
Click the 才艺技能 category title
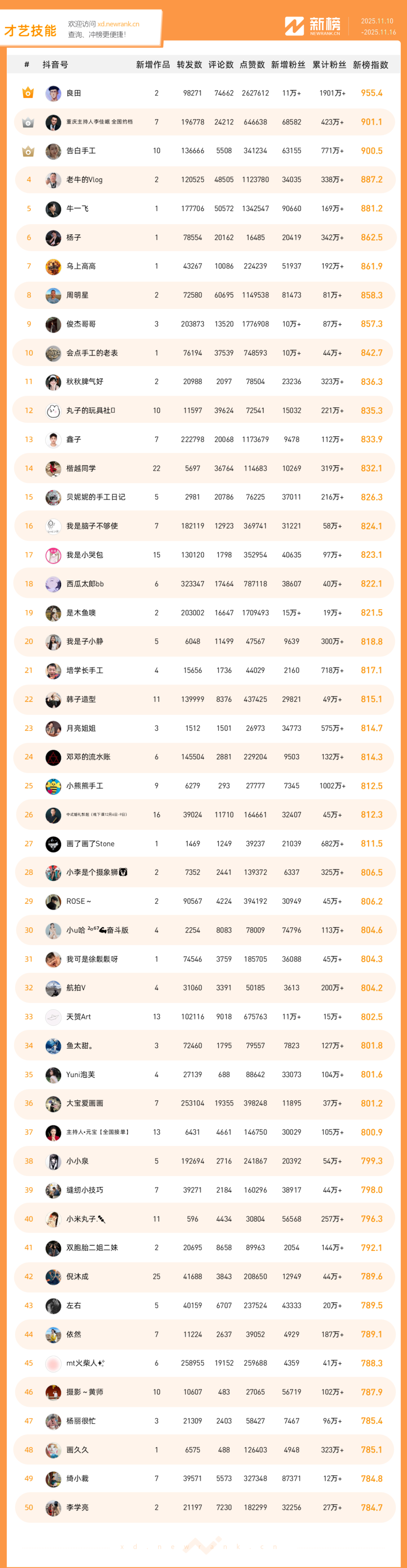pyautogui.click(x=31, y=31)
